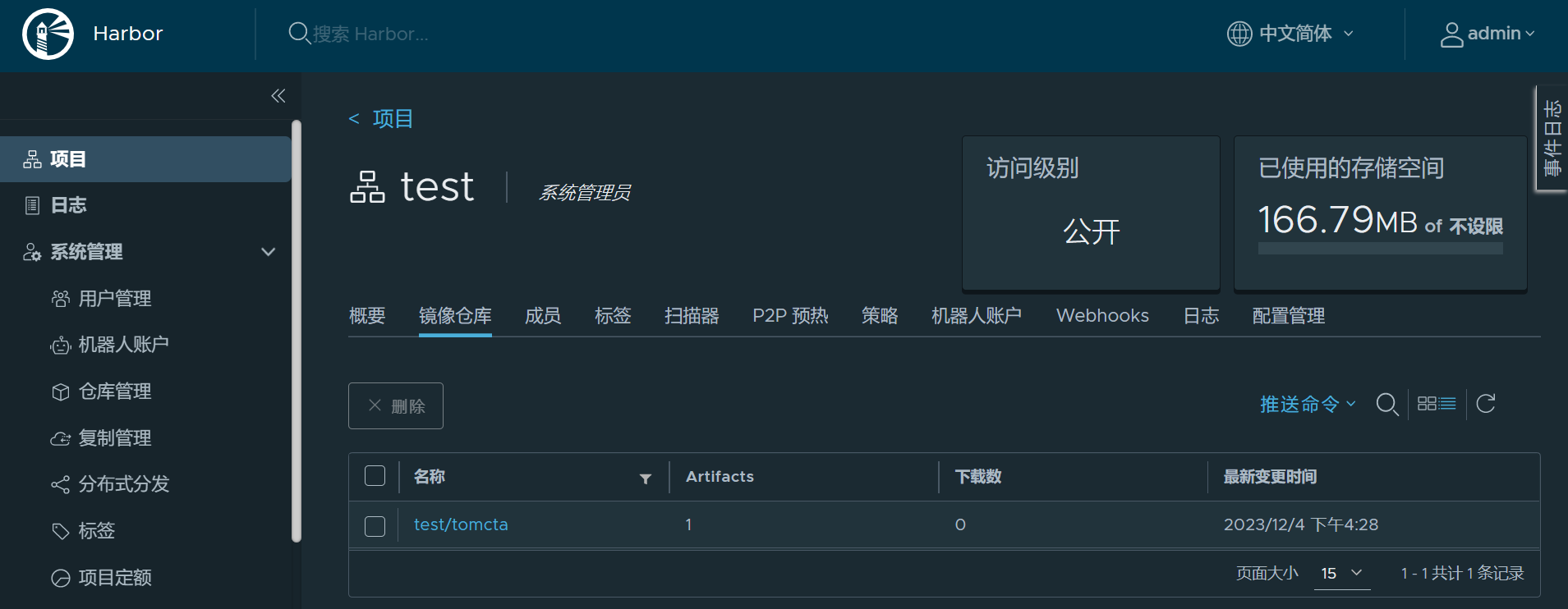Open the 配置管理 tab

(1289, 316)
